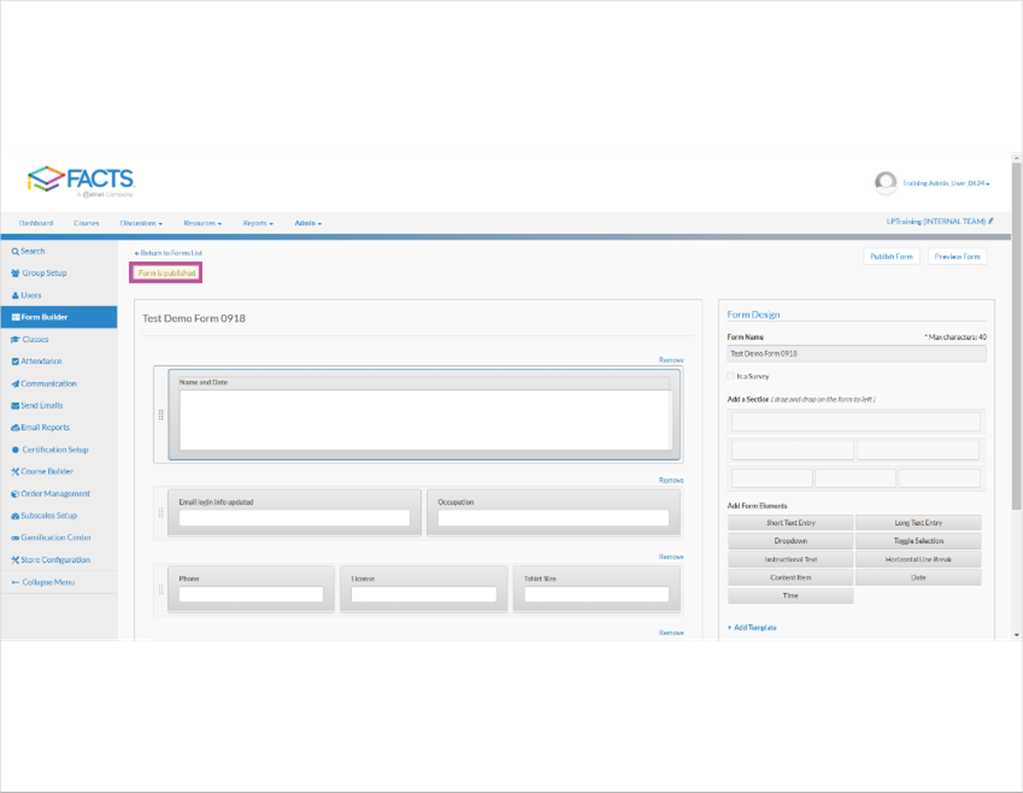Select Time form element
Screen dimensions: 1023x793
(791, 596)
